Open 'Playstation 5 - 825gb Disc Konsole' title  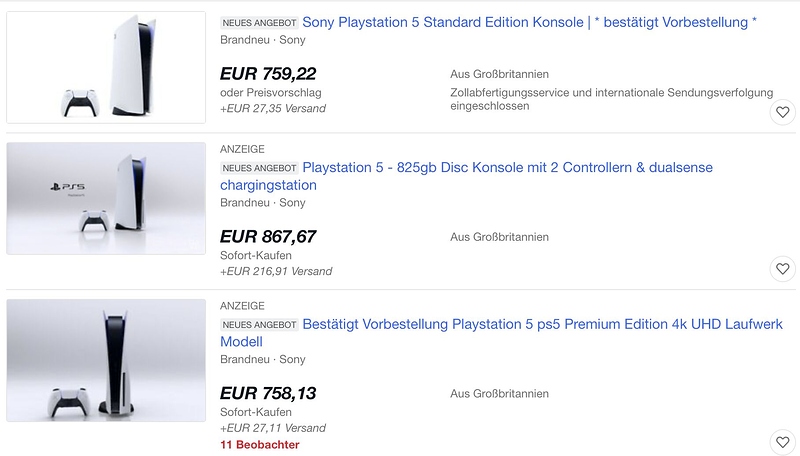pos(507,167)
